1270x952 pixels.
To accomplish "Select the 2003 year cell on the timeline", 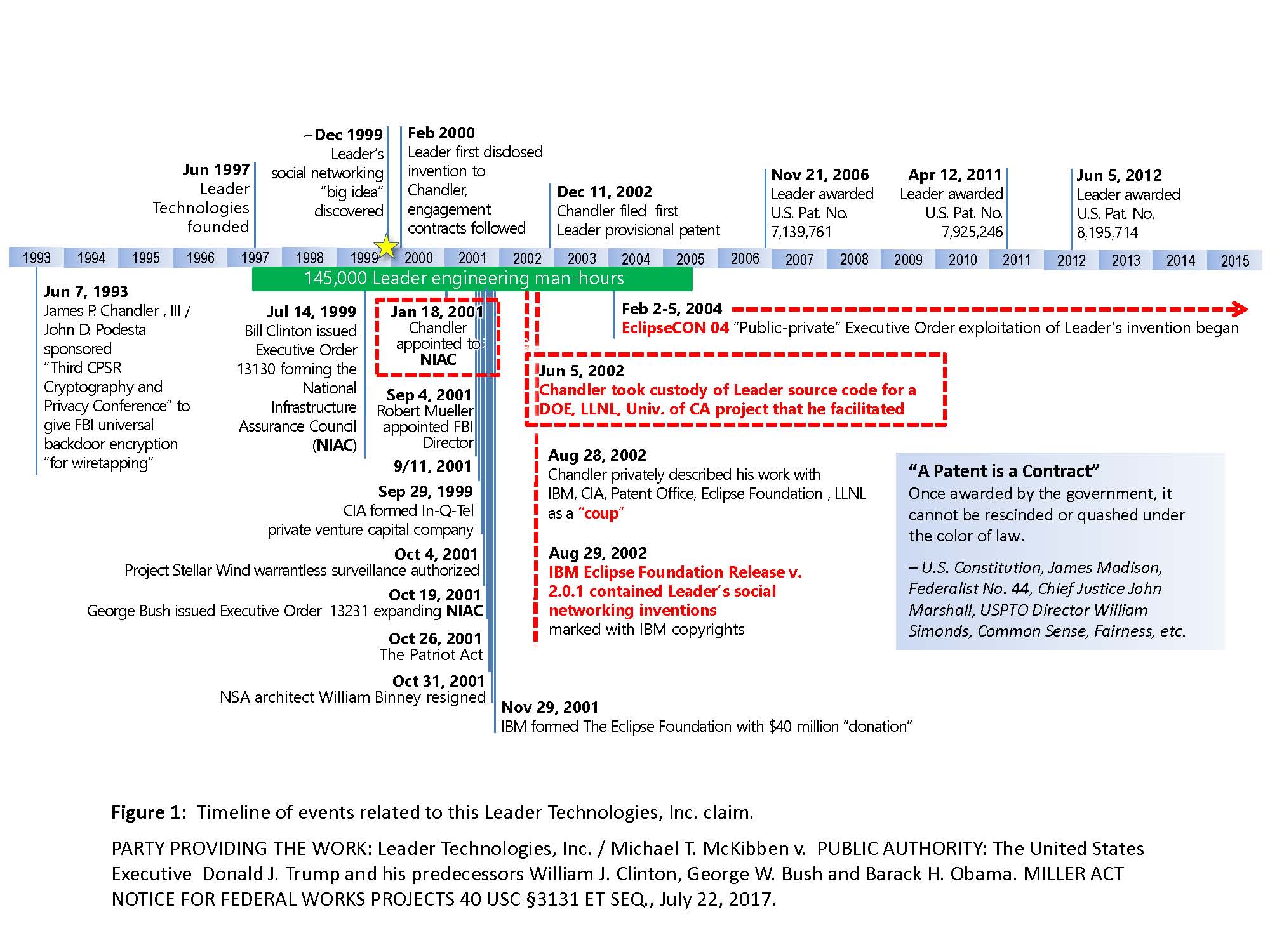I will [581, 258].
